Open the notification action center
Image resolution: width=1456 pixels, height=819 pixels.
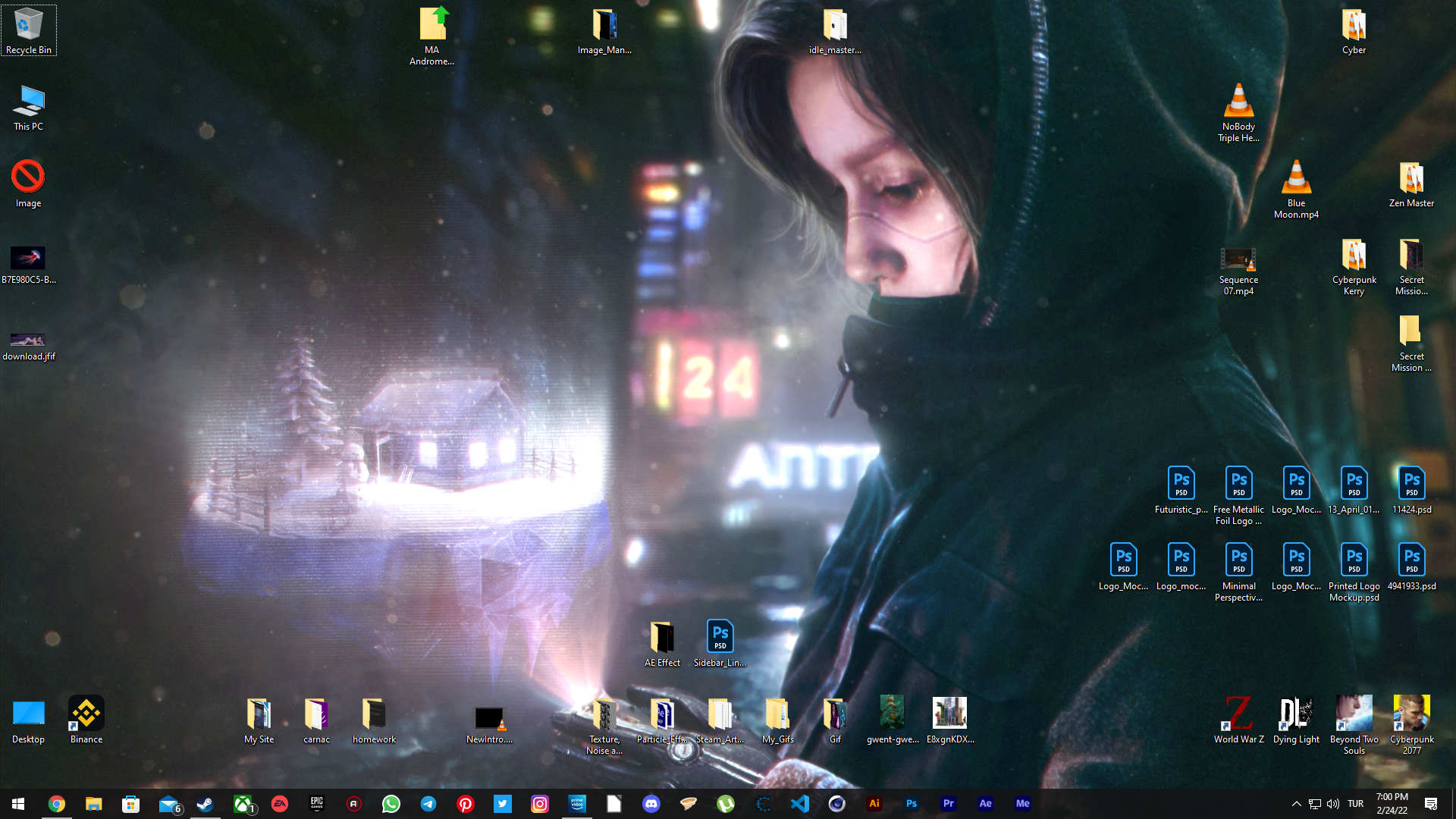[x=1431, y=804]
